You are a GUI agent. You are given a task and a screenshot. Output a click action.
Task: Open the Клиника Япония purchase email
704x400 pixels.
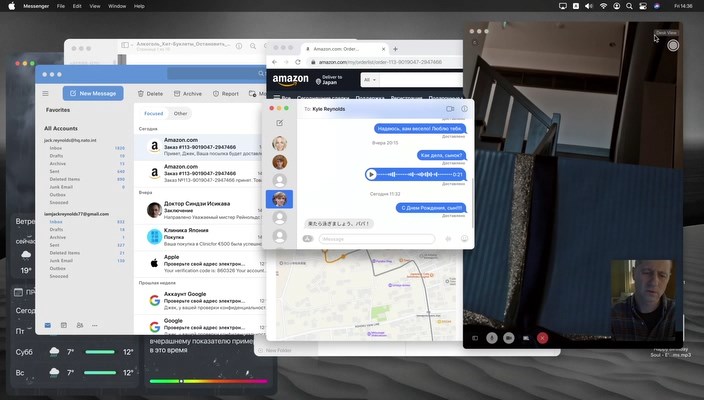click(200, 237)
